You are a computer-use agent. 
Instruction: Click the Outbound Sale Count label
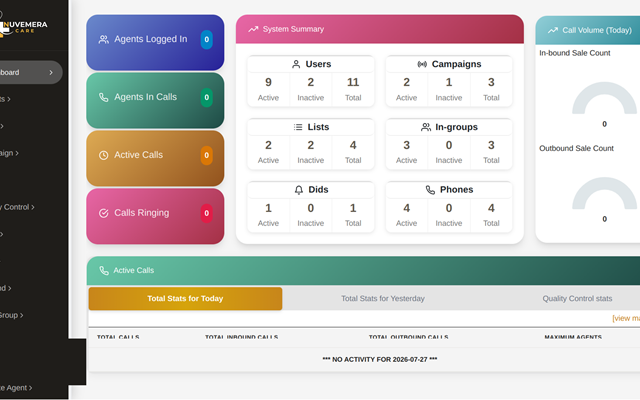576,149
